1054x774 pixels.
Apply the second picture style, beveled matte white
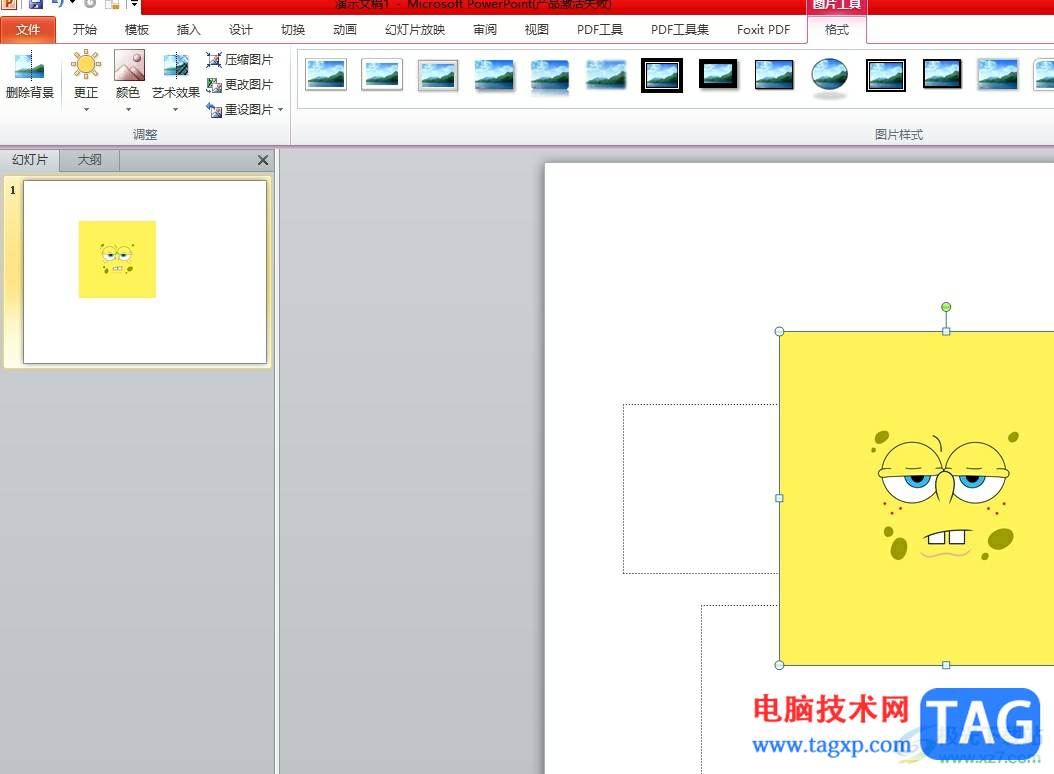click(382, 74)
